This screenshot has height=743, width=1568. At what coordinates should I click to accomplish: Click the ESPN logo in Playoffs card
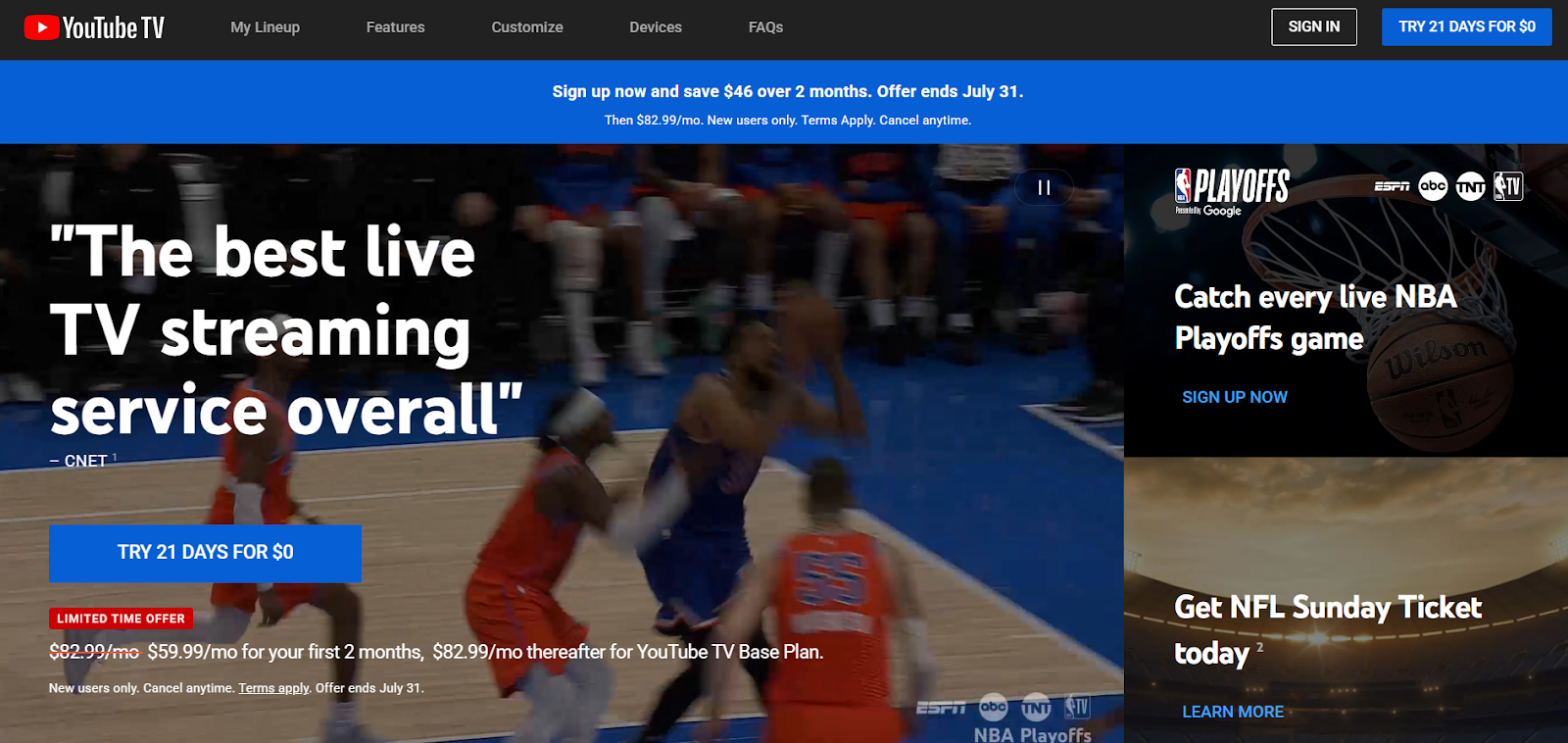[x=1392, y=186]
